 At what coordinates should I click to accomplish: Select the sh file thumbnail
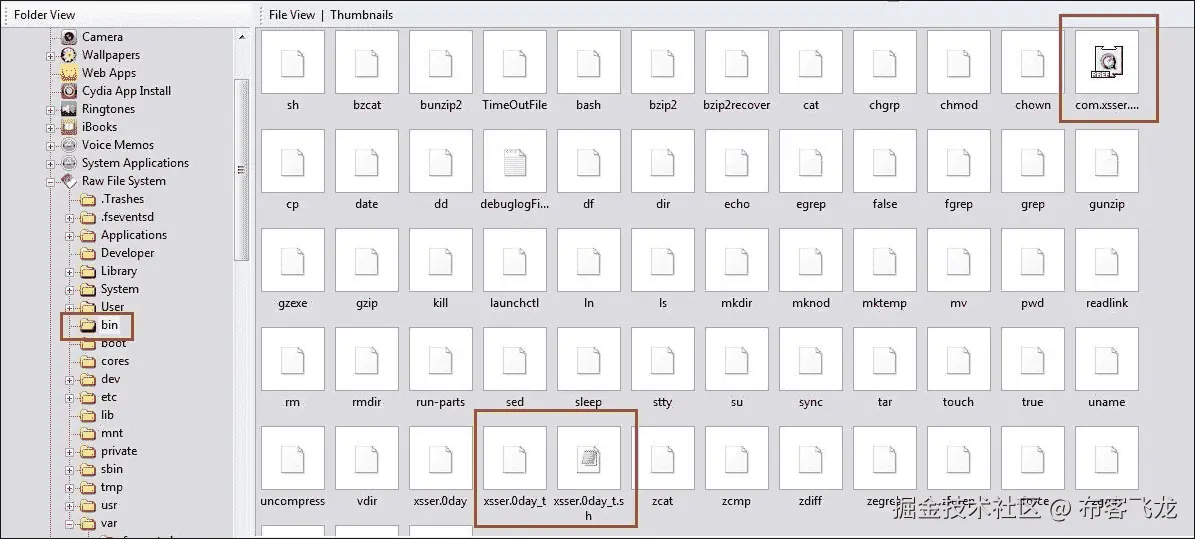293,63
